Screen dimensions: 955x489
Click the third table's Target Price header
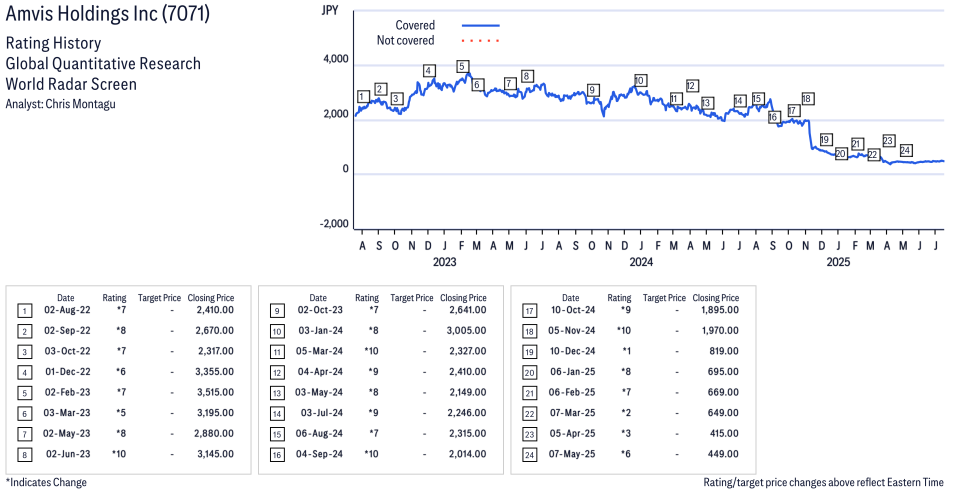point(664,298)
